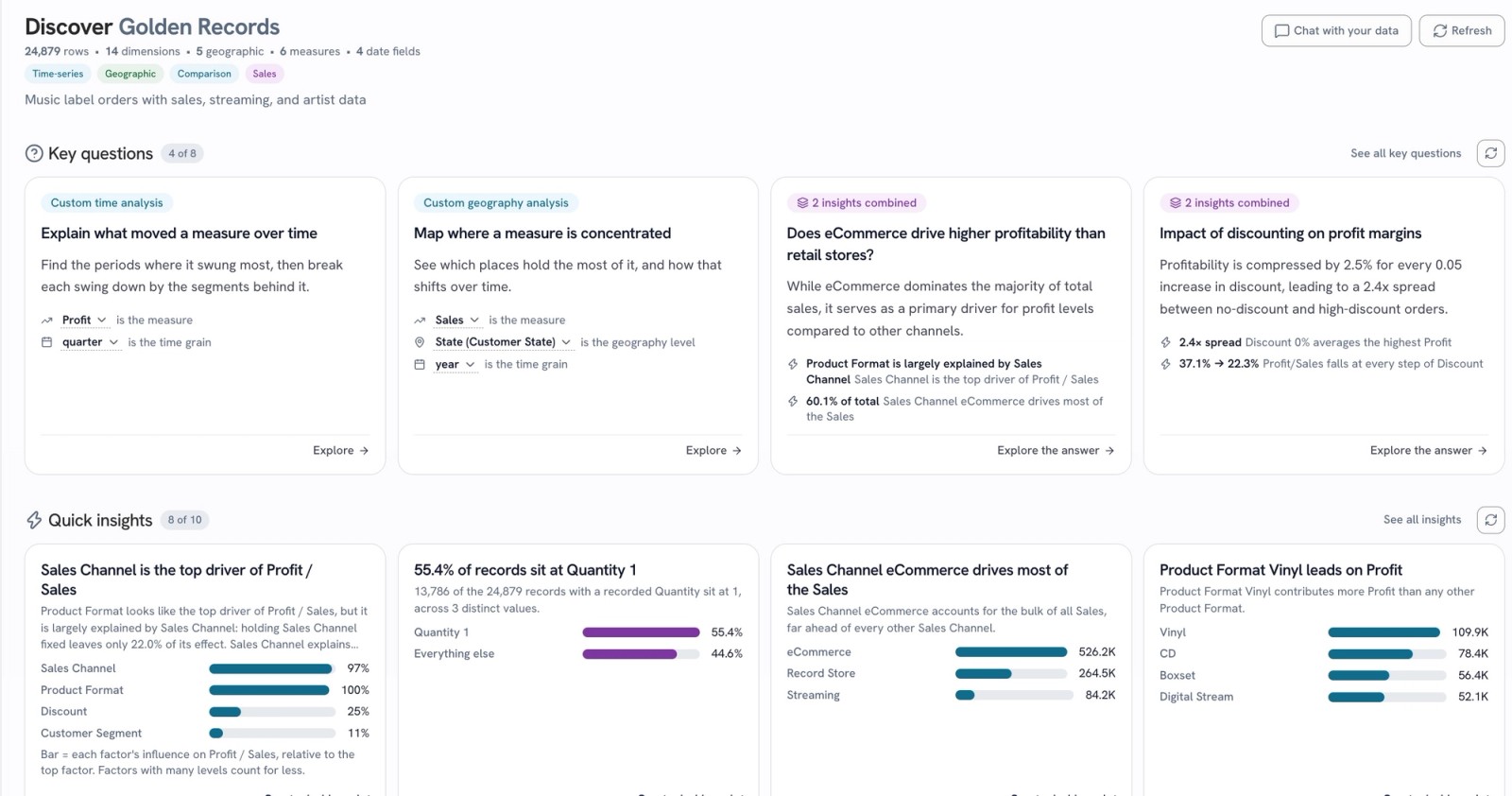Click the Custom time analysis badge
Image resolution: width=1512 pixels, height=796 pixels.
[107, 203]
